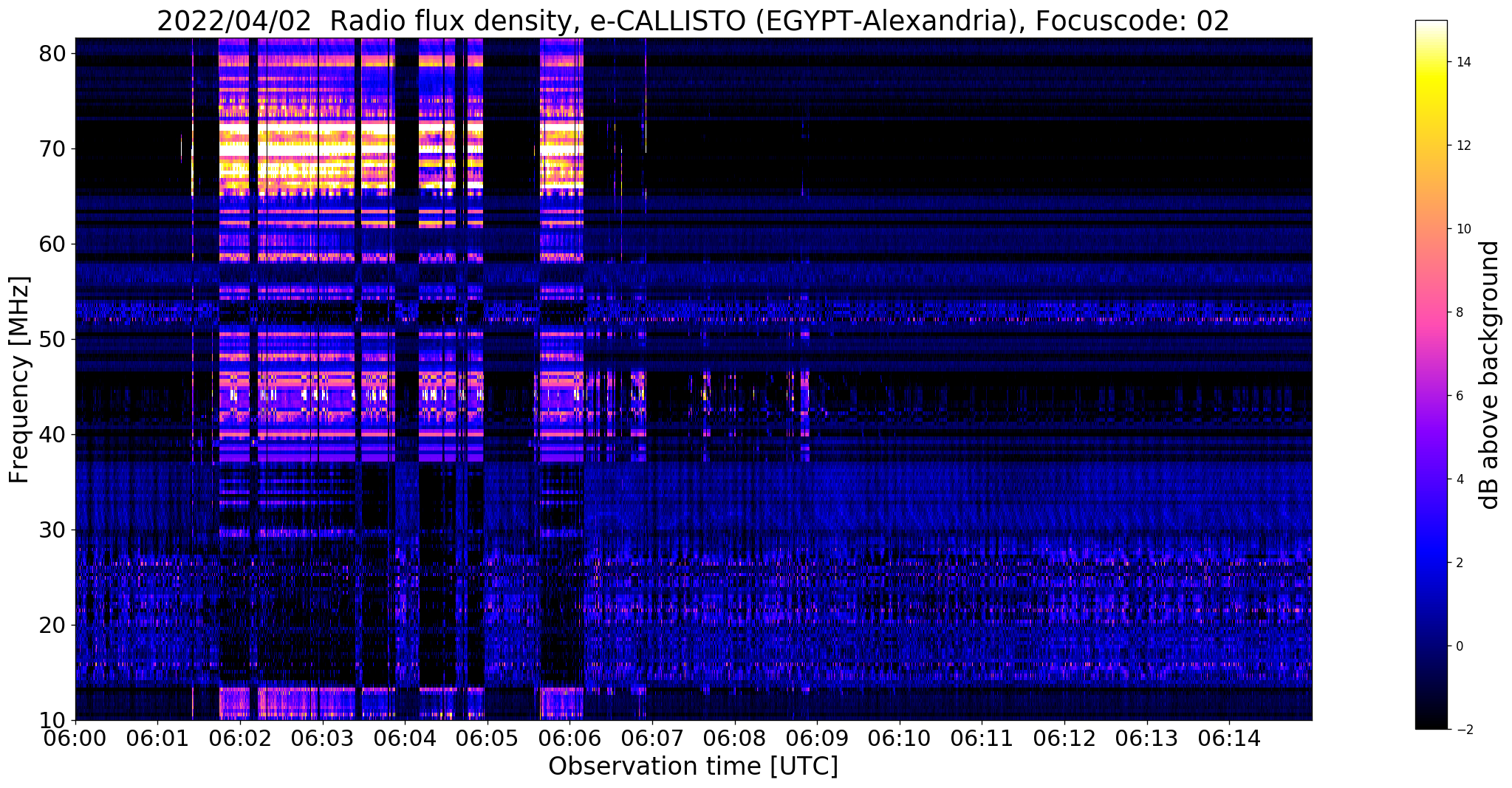Viewport: 1512px width, 788px height.
Task: Click the 06:02 time tick label
Action: tap(240, 738)
